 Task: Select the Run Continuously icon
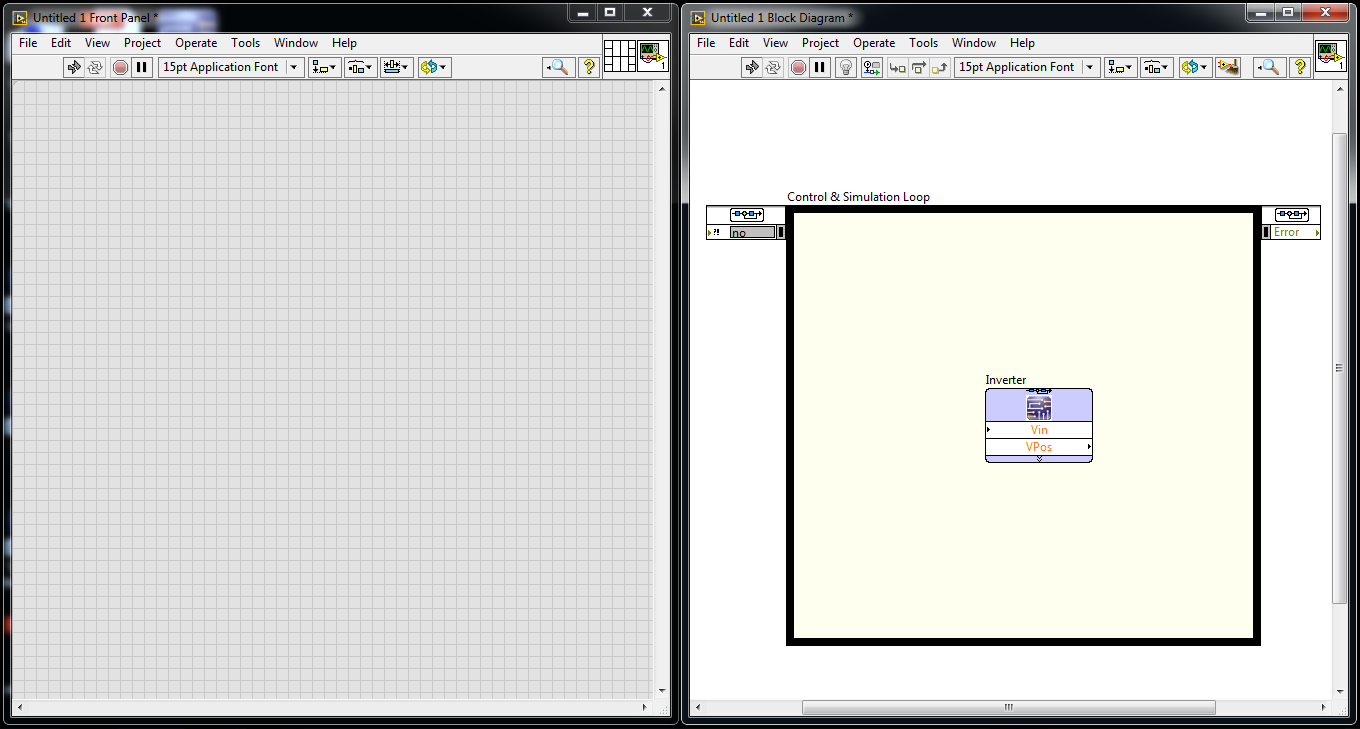tap(772, 67)
